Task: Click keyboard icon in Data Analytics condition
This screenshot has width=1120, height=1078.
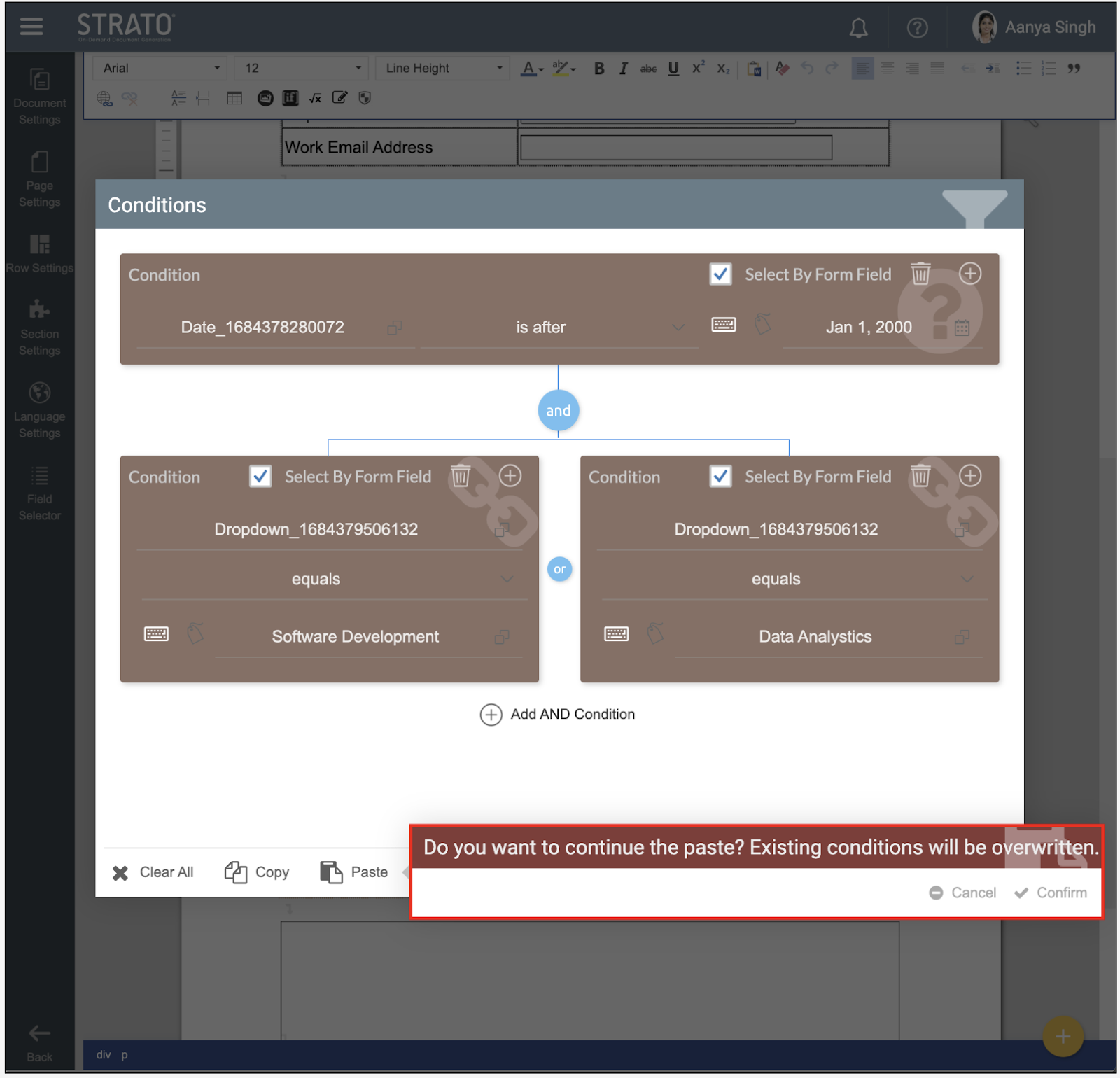Action: (616, 634)
